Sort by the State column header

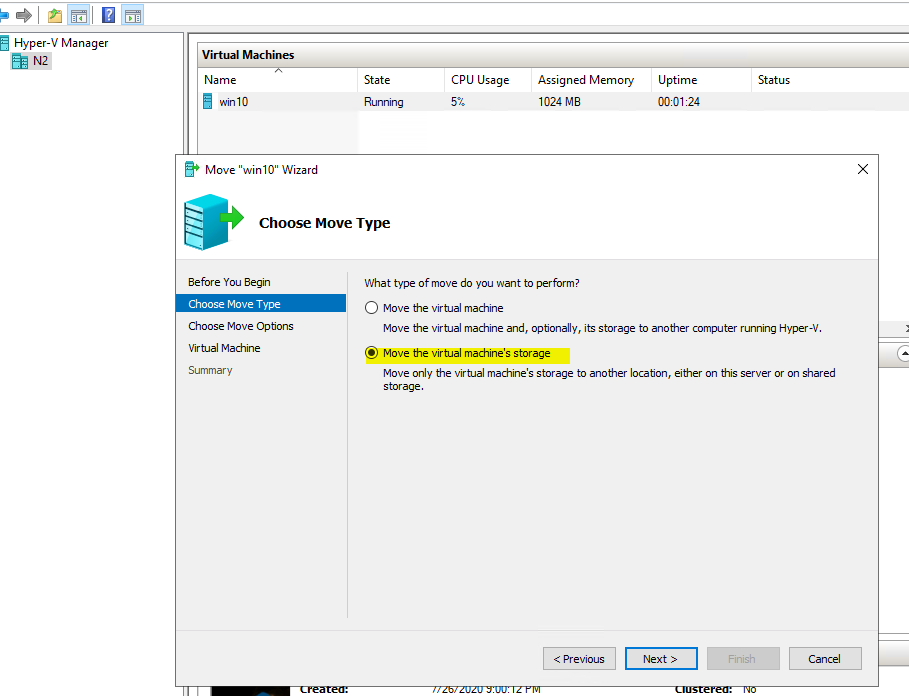401,80
